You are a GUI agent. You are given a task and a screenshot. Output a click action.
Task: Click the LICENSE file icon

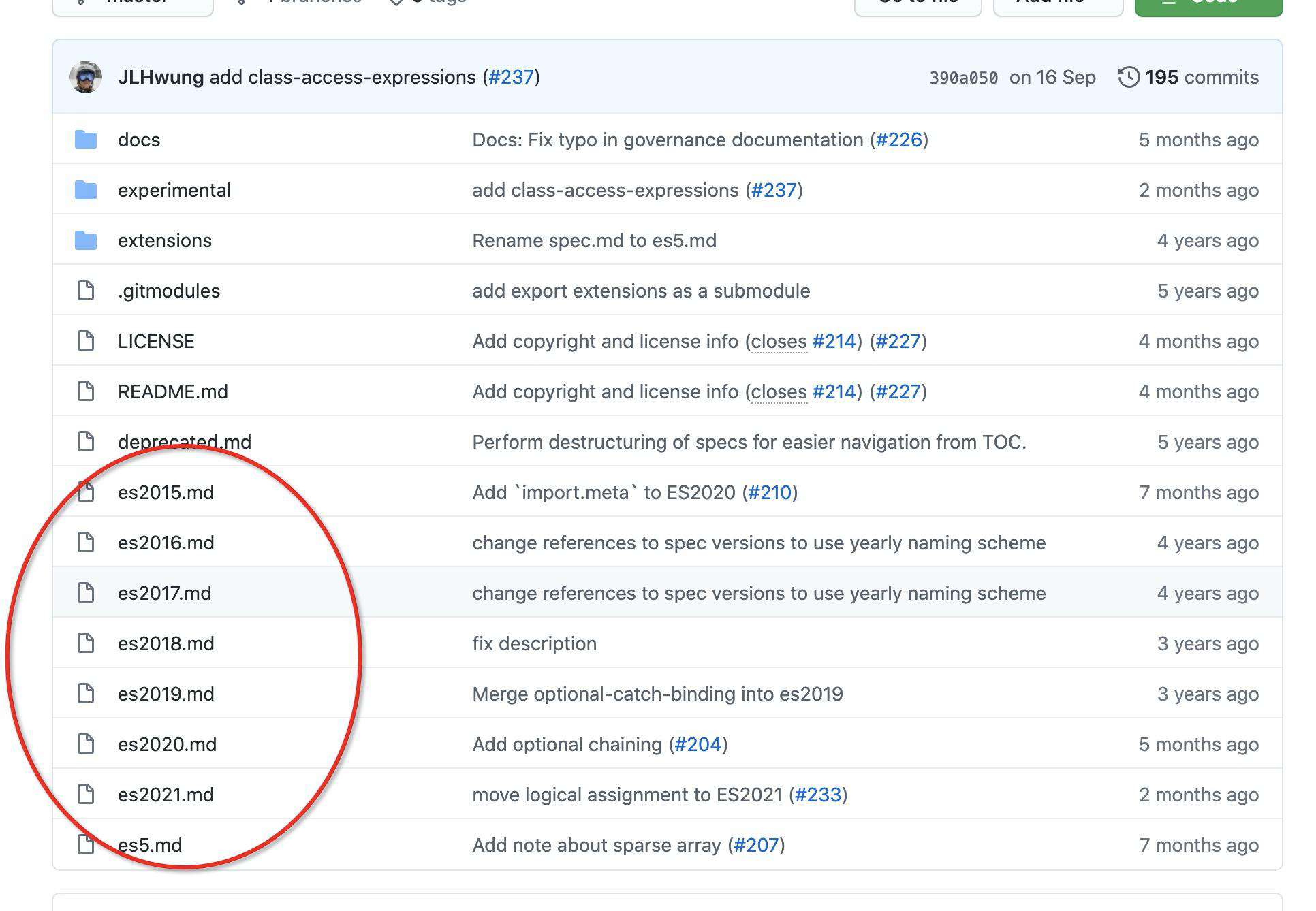[86, 341]
